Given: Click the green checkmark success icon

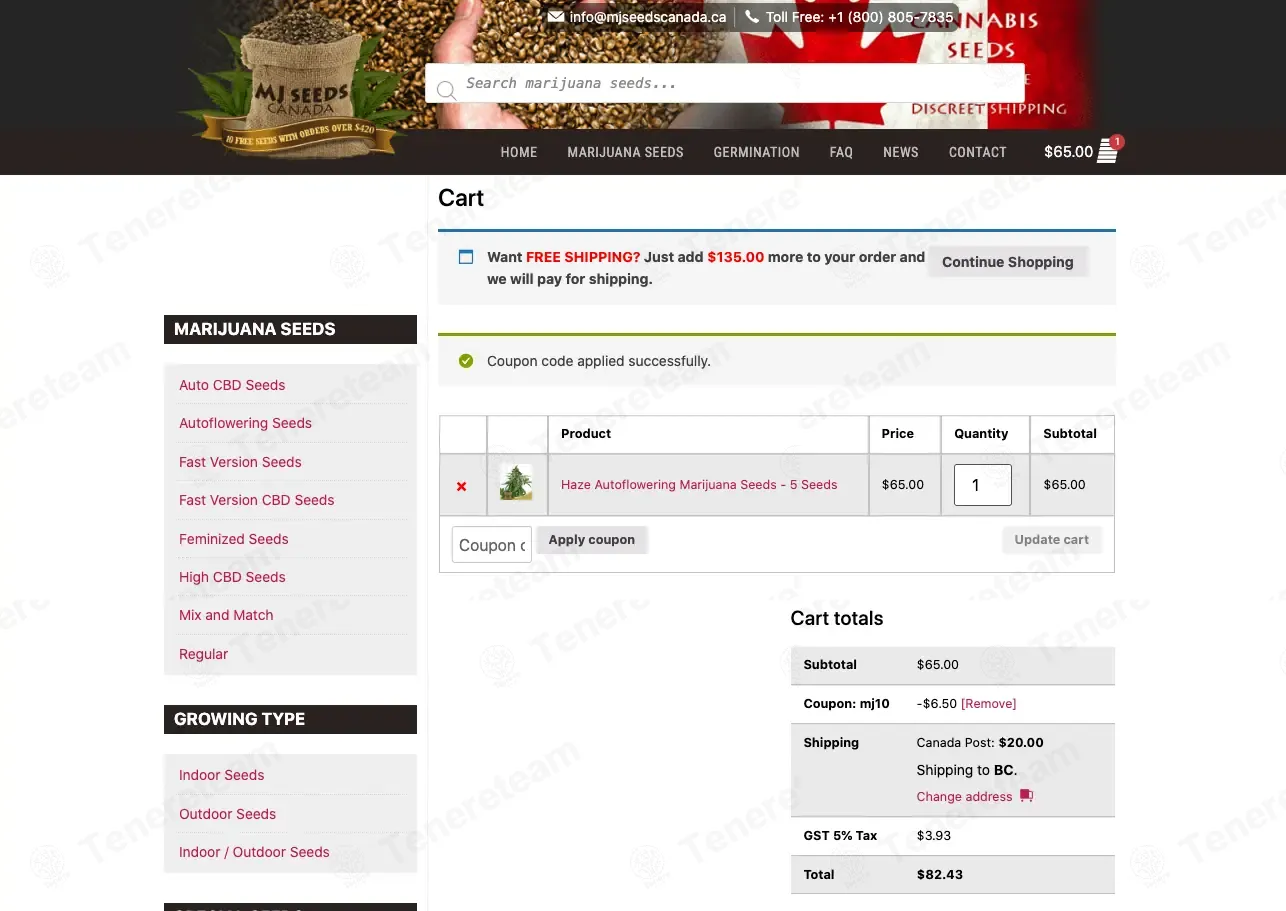Looking at the screenshot, I should (x=466, y=361).
